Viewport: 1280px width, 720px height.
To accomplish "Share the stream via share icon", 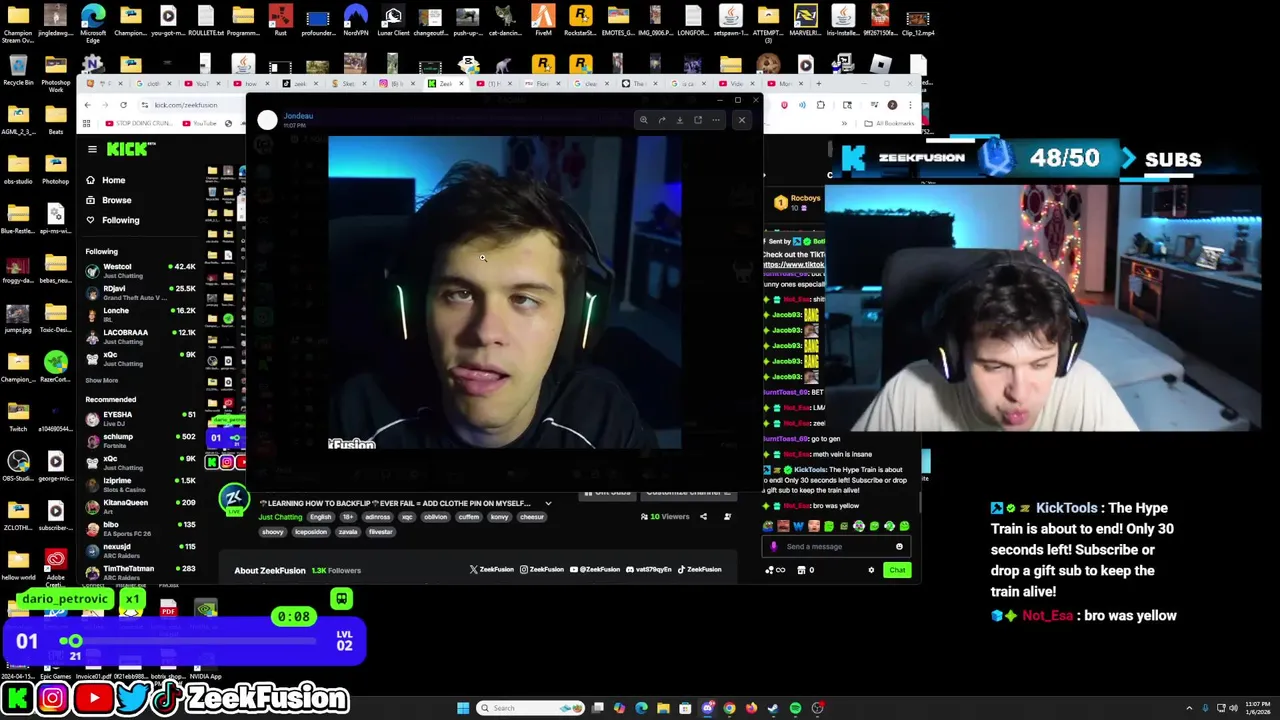I will click(x=703, y=517).
